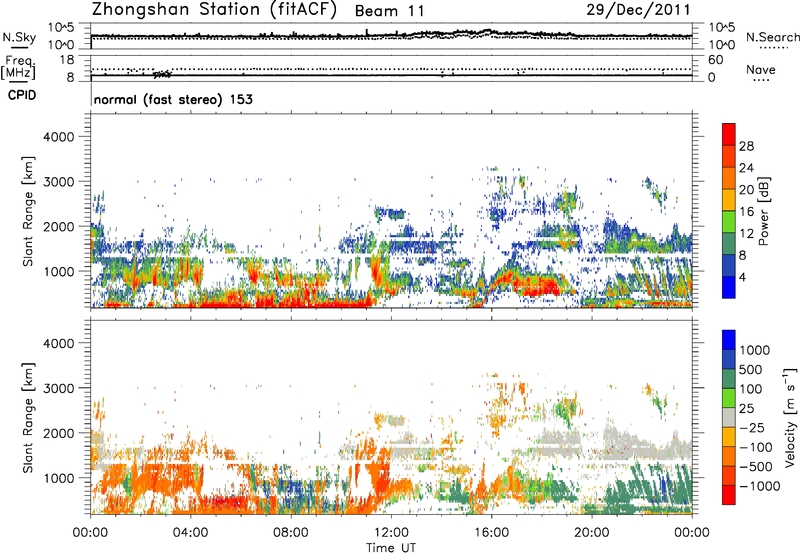The height and width of the screenshot is (554, 800).
Task: Click '4000' tick on velocity panel axis
Action: coord(58,343)
